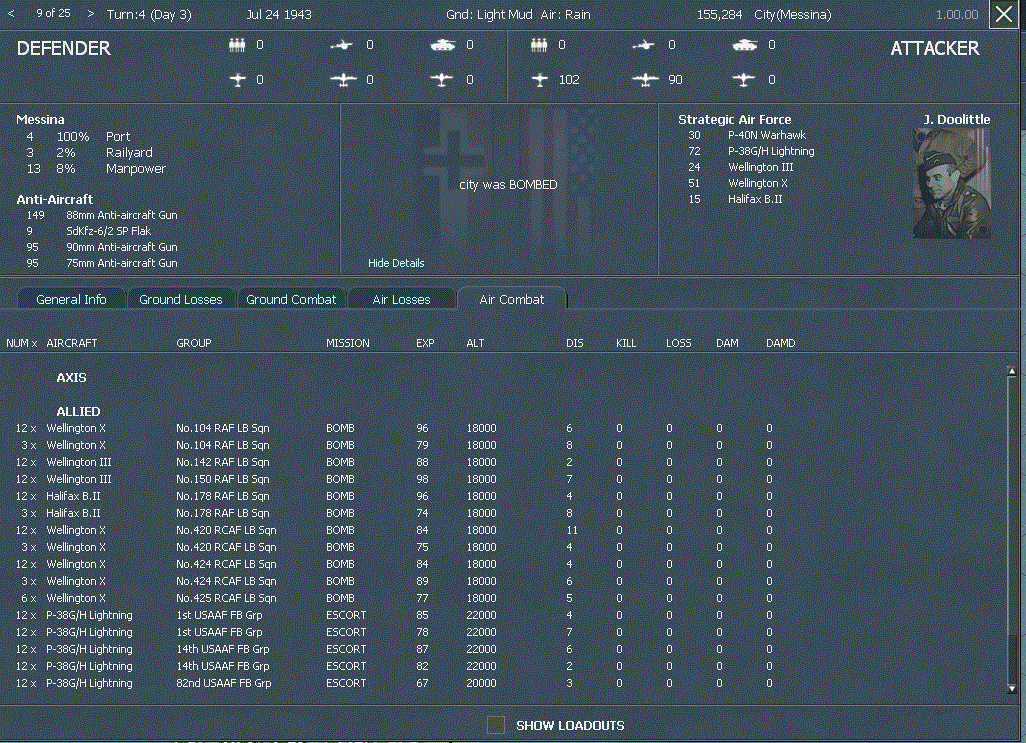Click 90mm Anti-aircraft Gun entry
Screen dimensions: 1026x743
pos(122,247)
